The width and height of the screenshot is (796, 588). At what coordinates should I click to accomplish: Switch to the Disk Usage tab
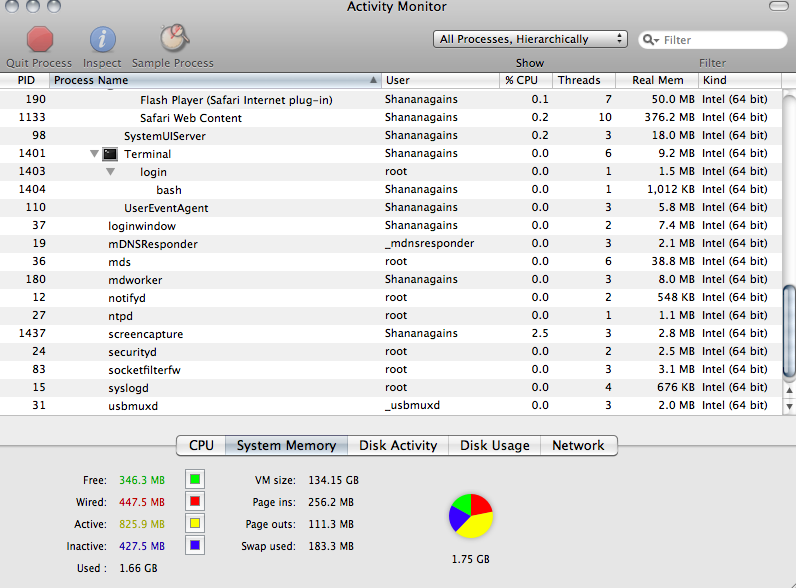pos(494,445)
